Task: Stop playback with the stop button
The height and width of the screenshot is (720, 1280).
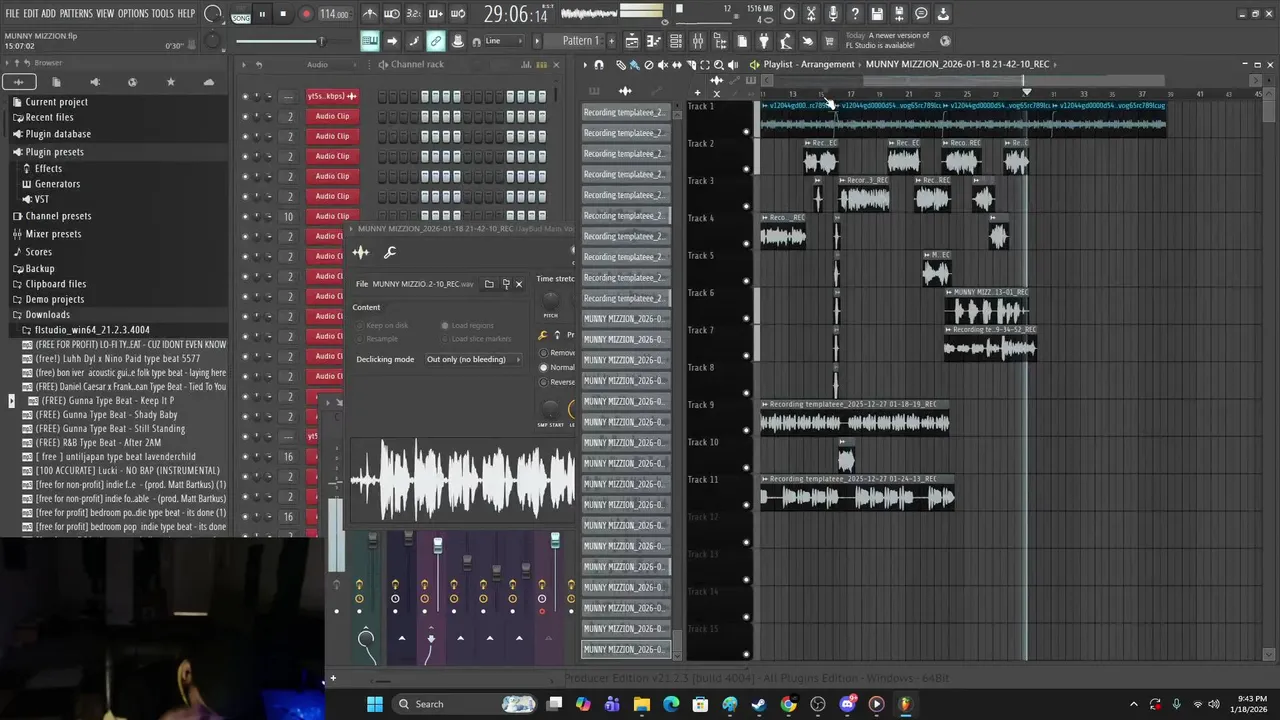Action: [x=283, y=14]
